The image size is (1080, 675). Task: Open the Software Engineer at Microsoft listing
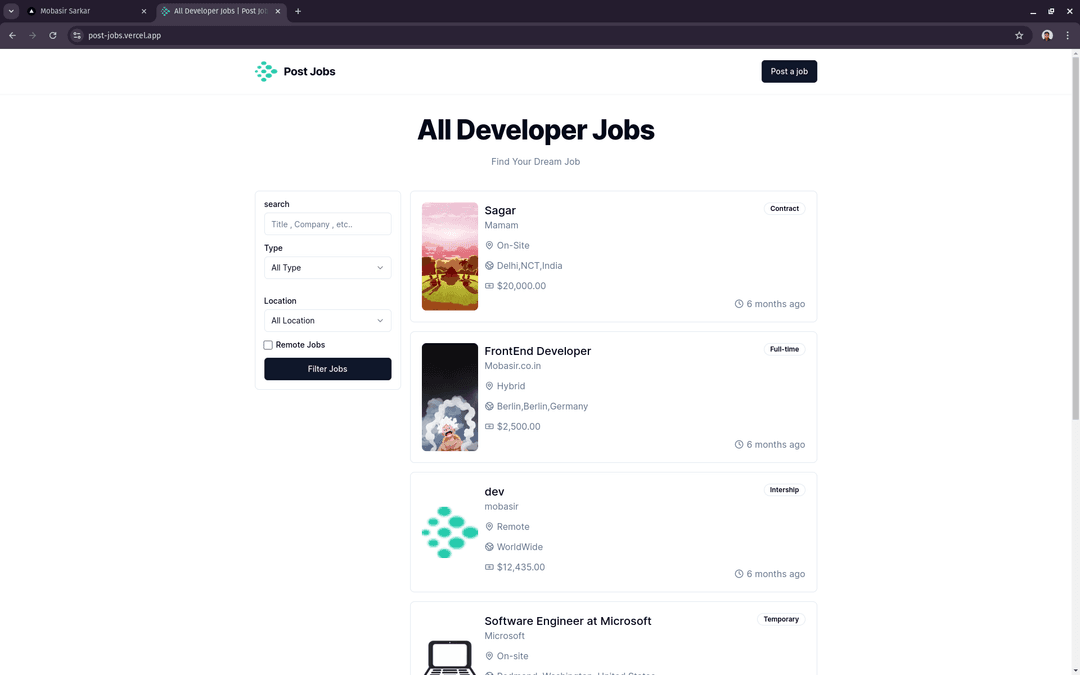(x=568, y=621)
